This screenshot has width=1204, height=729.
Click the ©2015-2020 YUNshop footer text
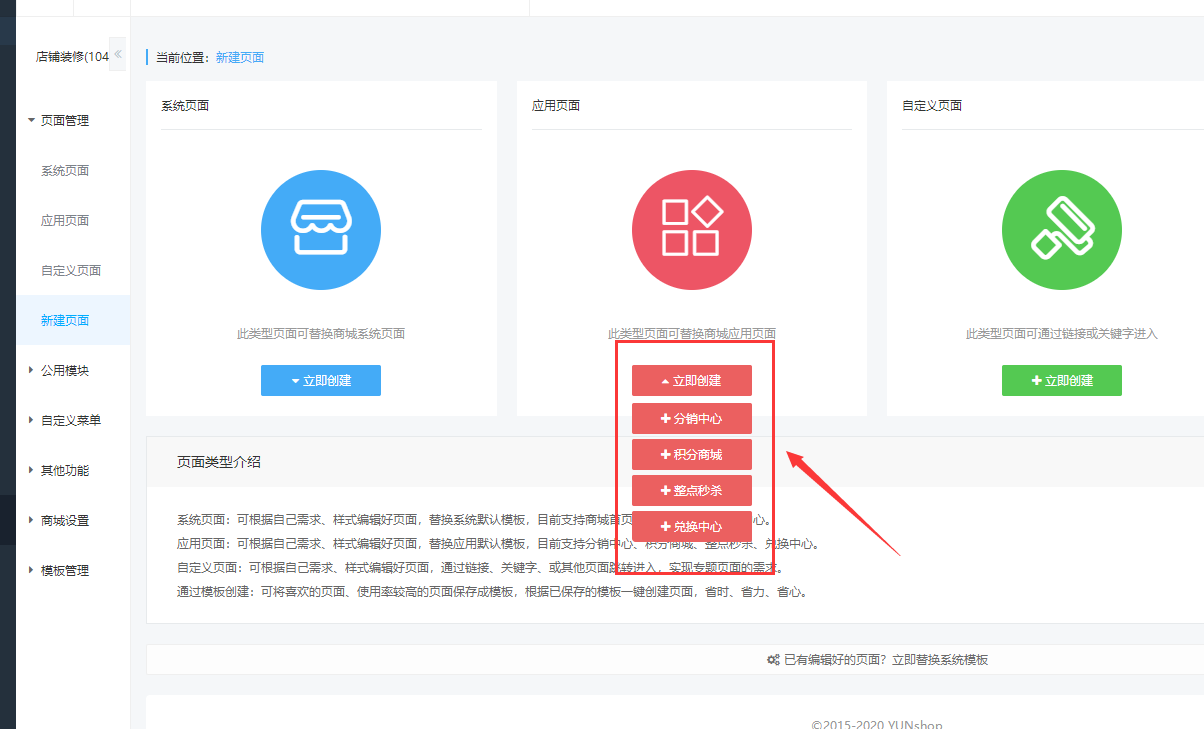tap(877, 724)
